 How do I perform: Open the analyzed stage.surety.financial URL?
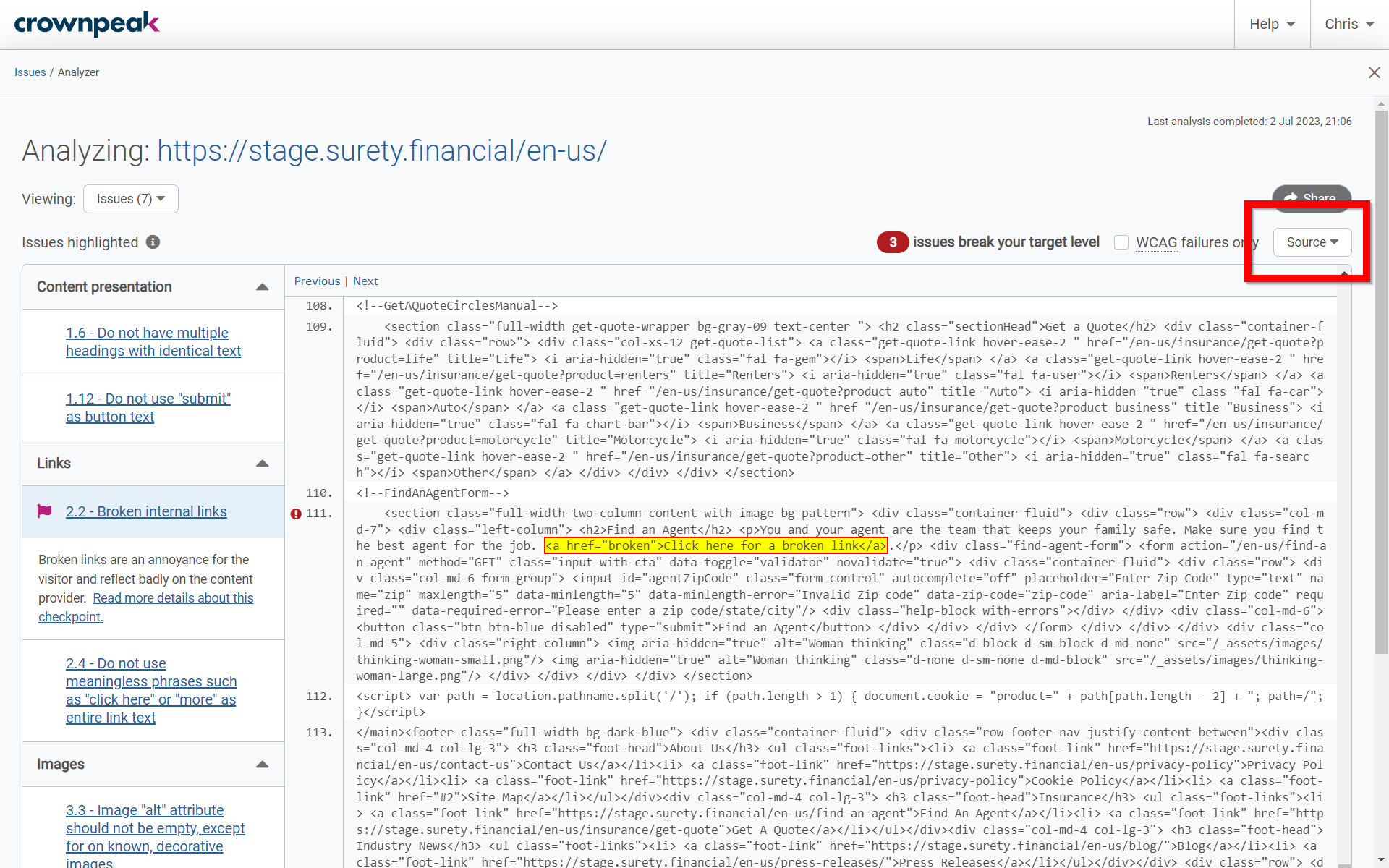(382, 151)
